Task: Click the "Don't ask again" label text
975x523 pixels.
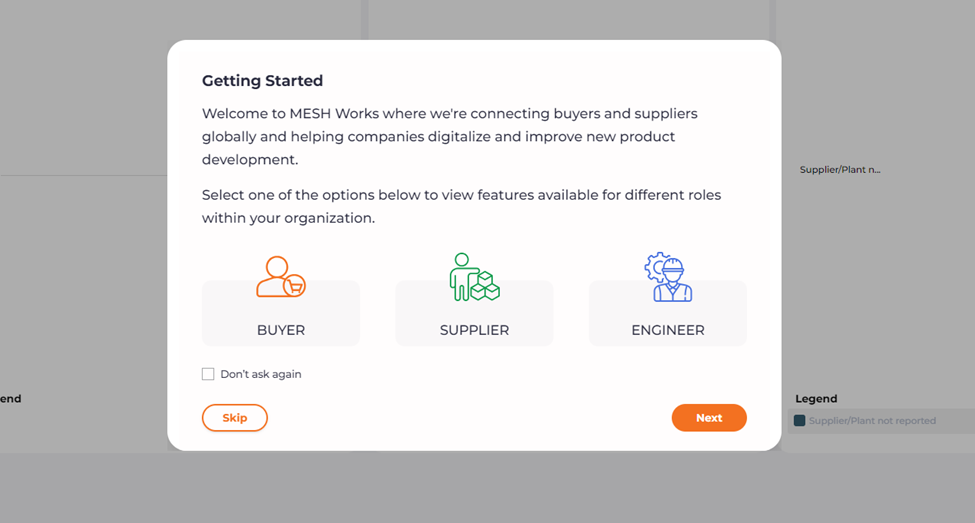Action: [x=261, y=374]
